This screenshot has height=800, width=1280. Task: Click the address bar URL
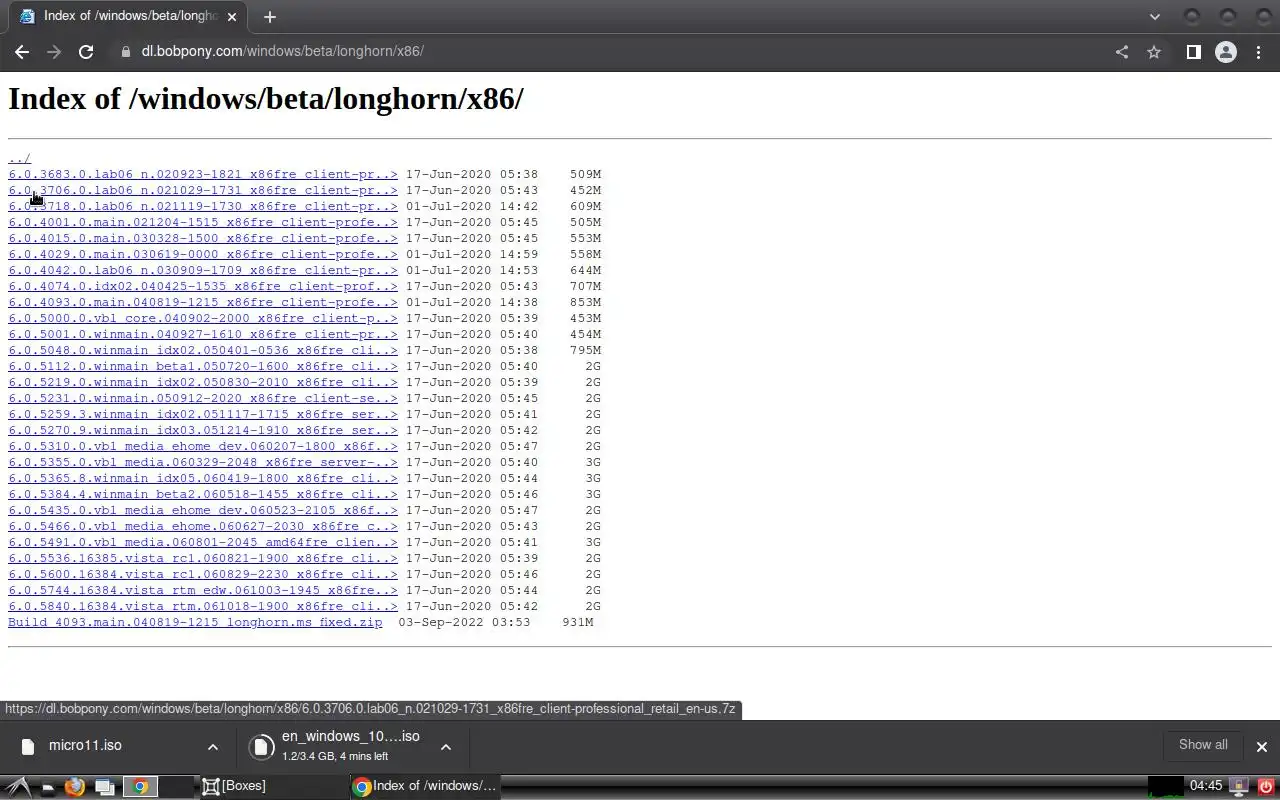282,52
